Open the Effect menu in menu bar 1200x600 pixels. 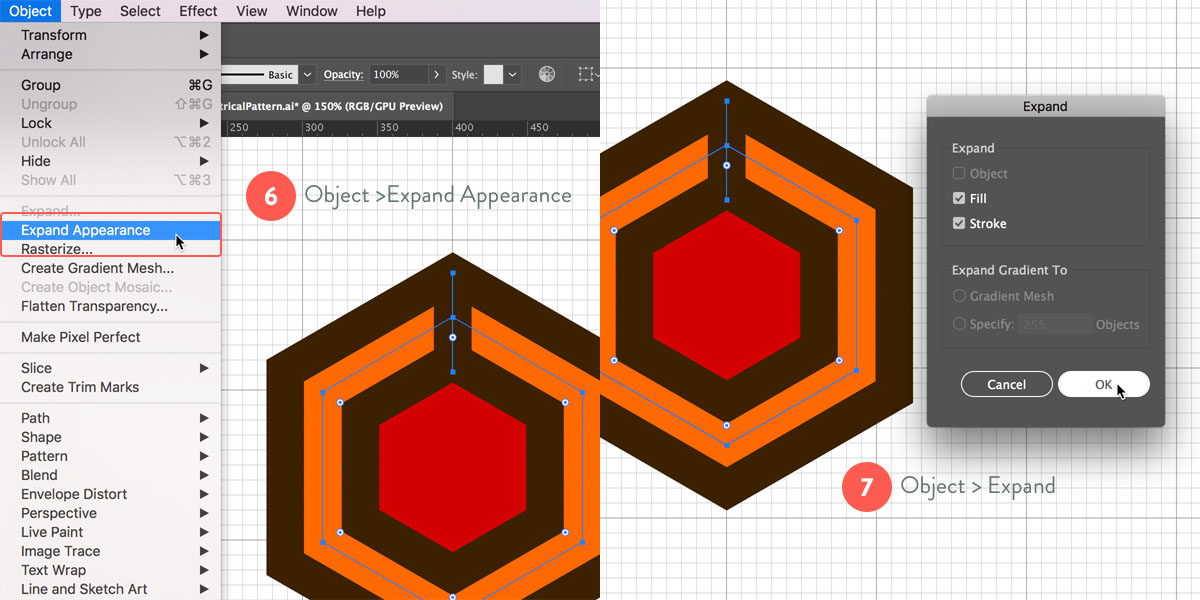(x=198, y=11)
